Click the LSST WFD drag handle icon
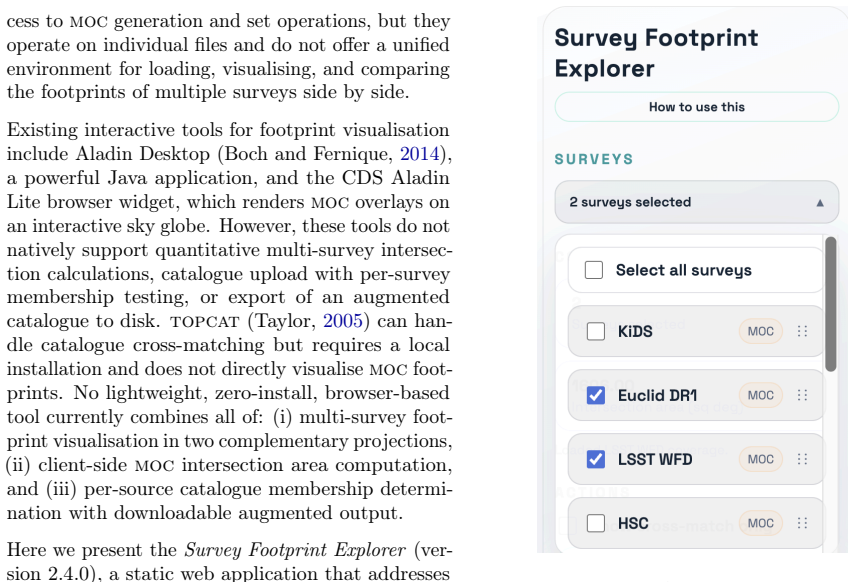The width and height of the screenshot is (854, 582). tap(802, 459)
